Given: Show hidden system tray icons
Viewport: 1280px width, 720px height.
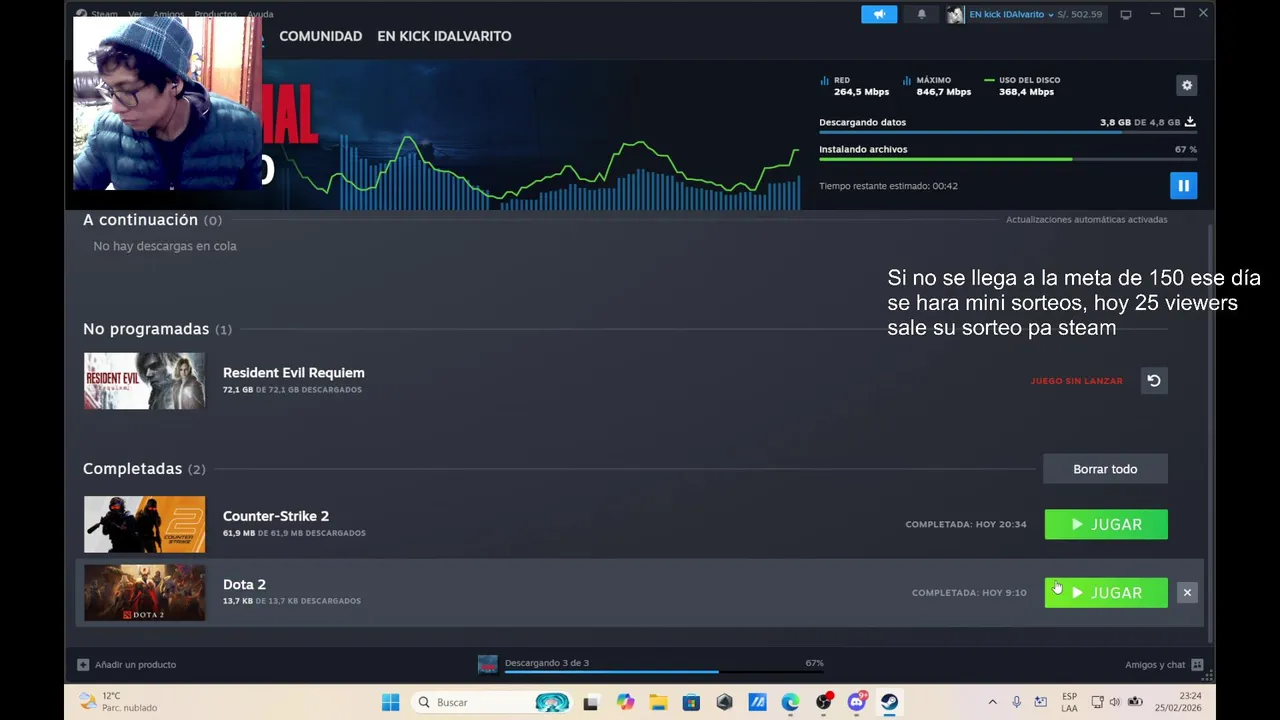Looking at the screenshot, I should coord(992,702).
